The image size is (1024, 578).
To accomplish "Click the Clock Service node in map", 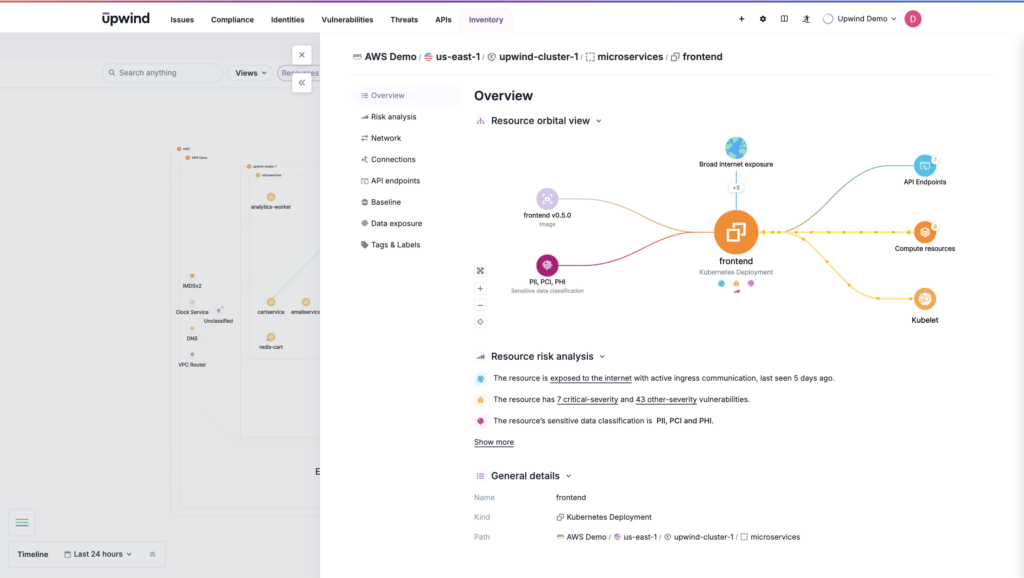I will (x=192, y=302).
